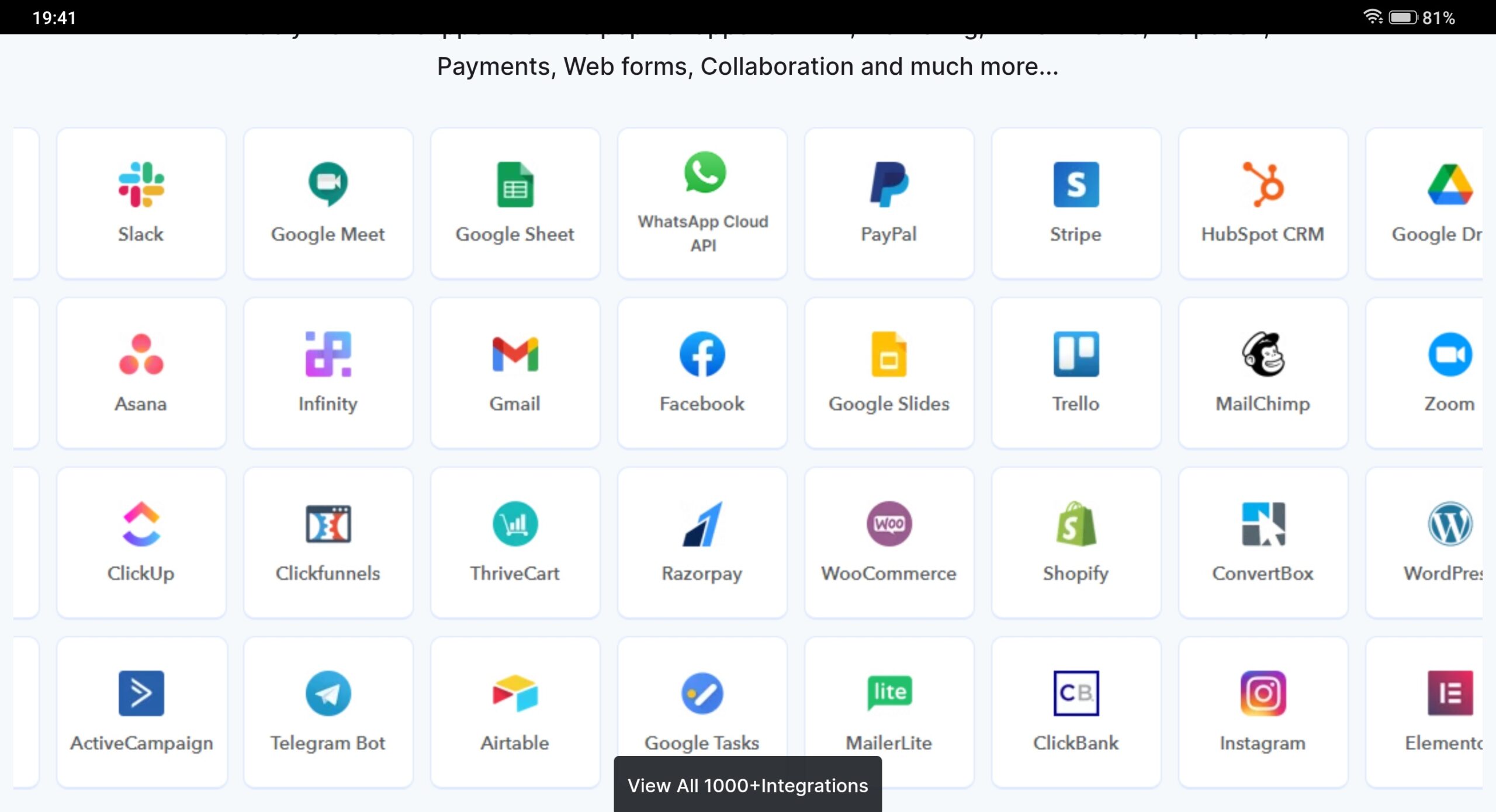Open the ConvertBox integration

tap(1263, 542)
